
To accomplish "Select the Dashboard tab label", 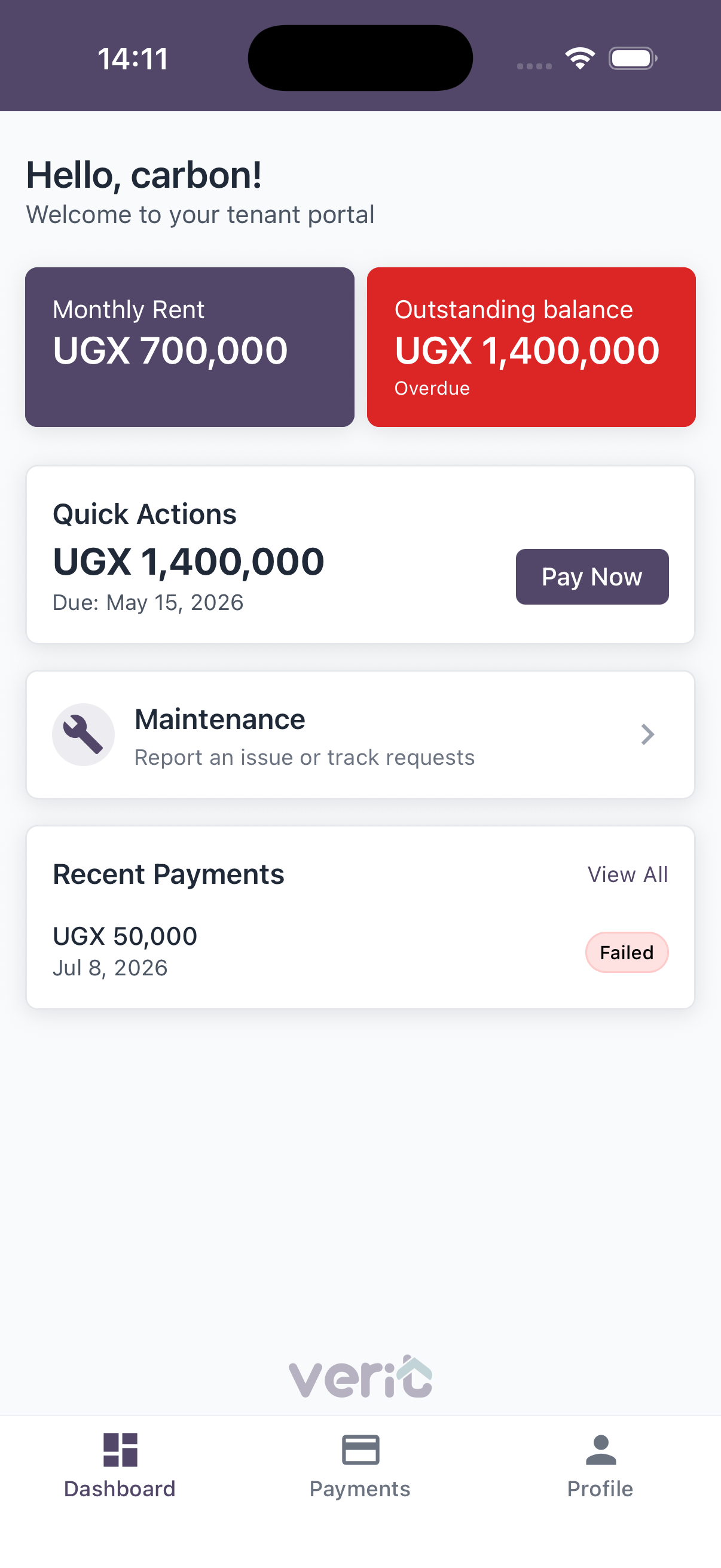I will tap(120, 1489).
